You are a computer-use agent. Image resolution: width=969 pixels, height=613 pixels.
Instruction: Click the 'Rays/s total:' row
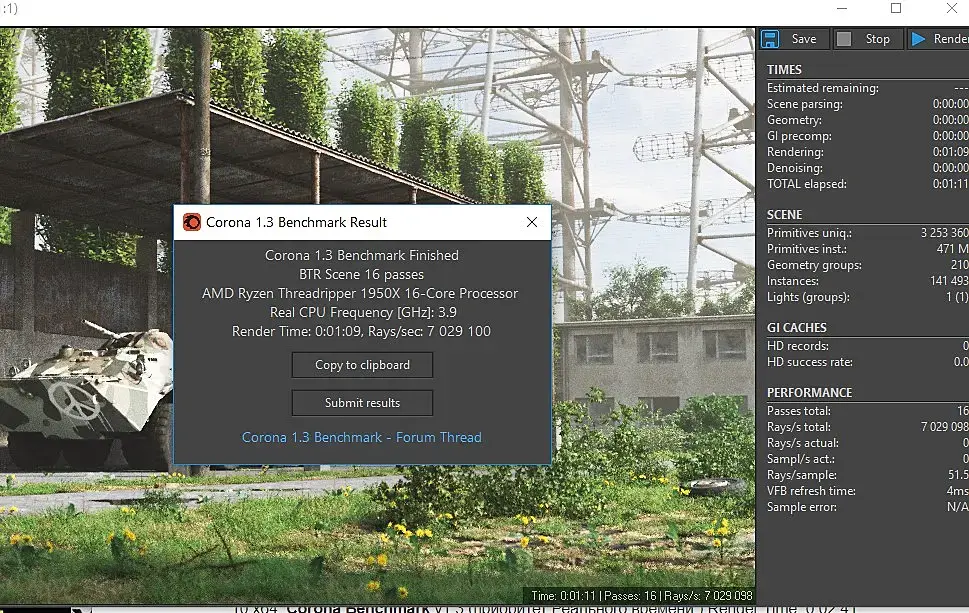[x=868, y=427]
